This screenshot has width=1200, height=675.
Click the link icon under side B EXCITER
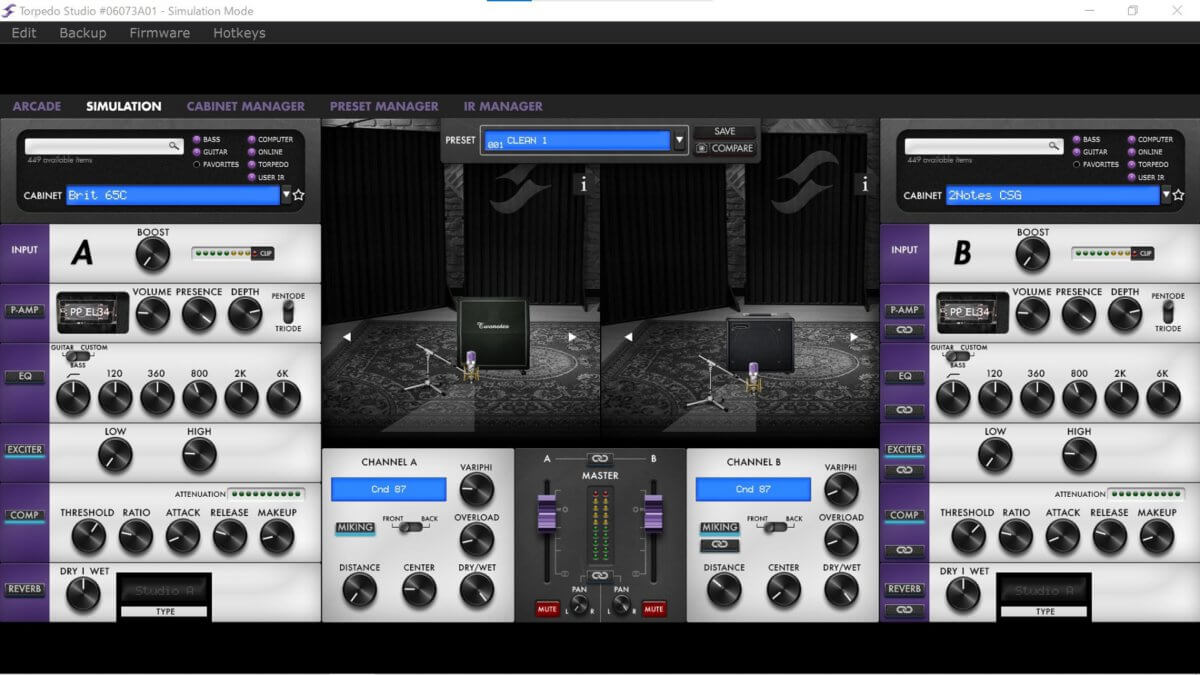905,470
